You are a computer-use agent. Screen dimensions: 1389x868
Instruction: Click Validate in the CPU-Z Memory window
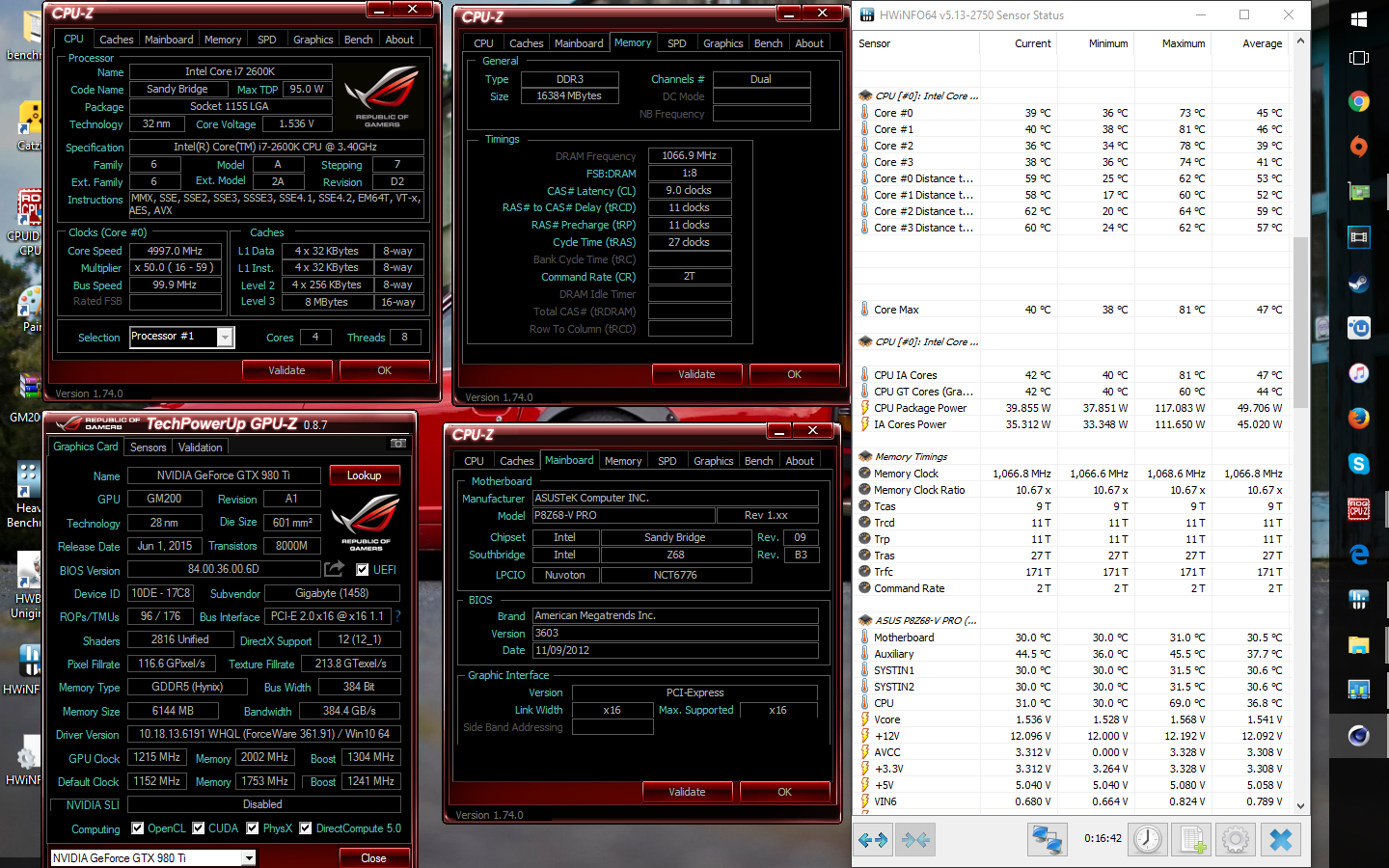click(x=696, y=374)
